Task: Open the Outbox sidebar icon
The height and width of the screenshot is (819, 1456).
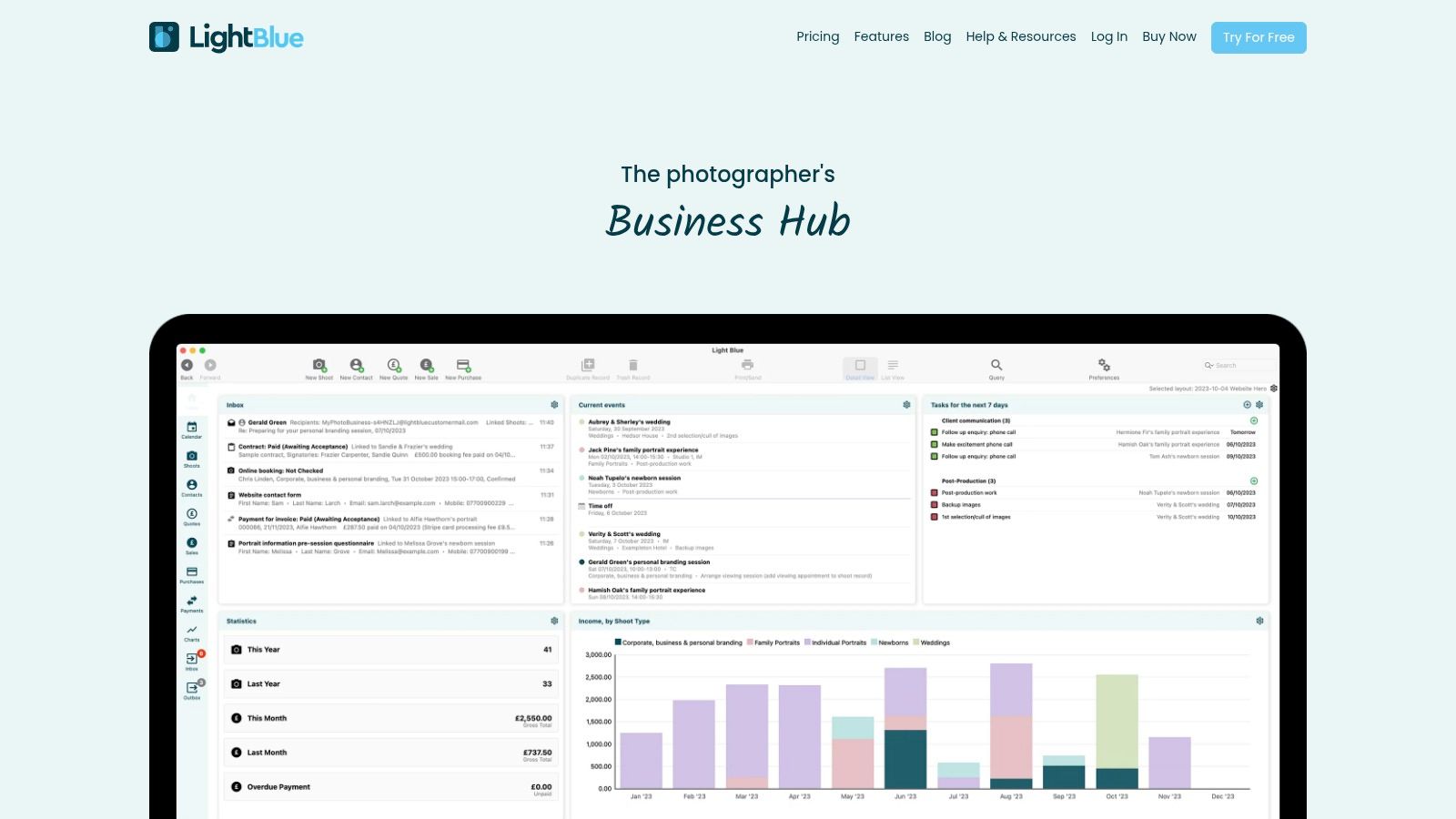Action: pos(192,691)
